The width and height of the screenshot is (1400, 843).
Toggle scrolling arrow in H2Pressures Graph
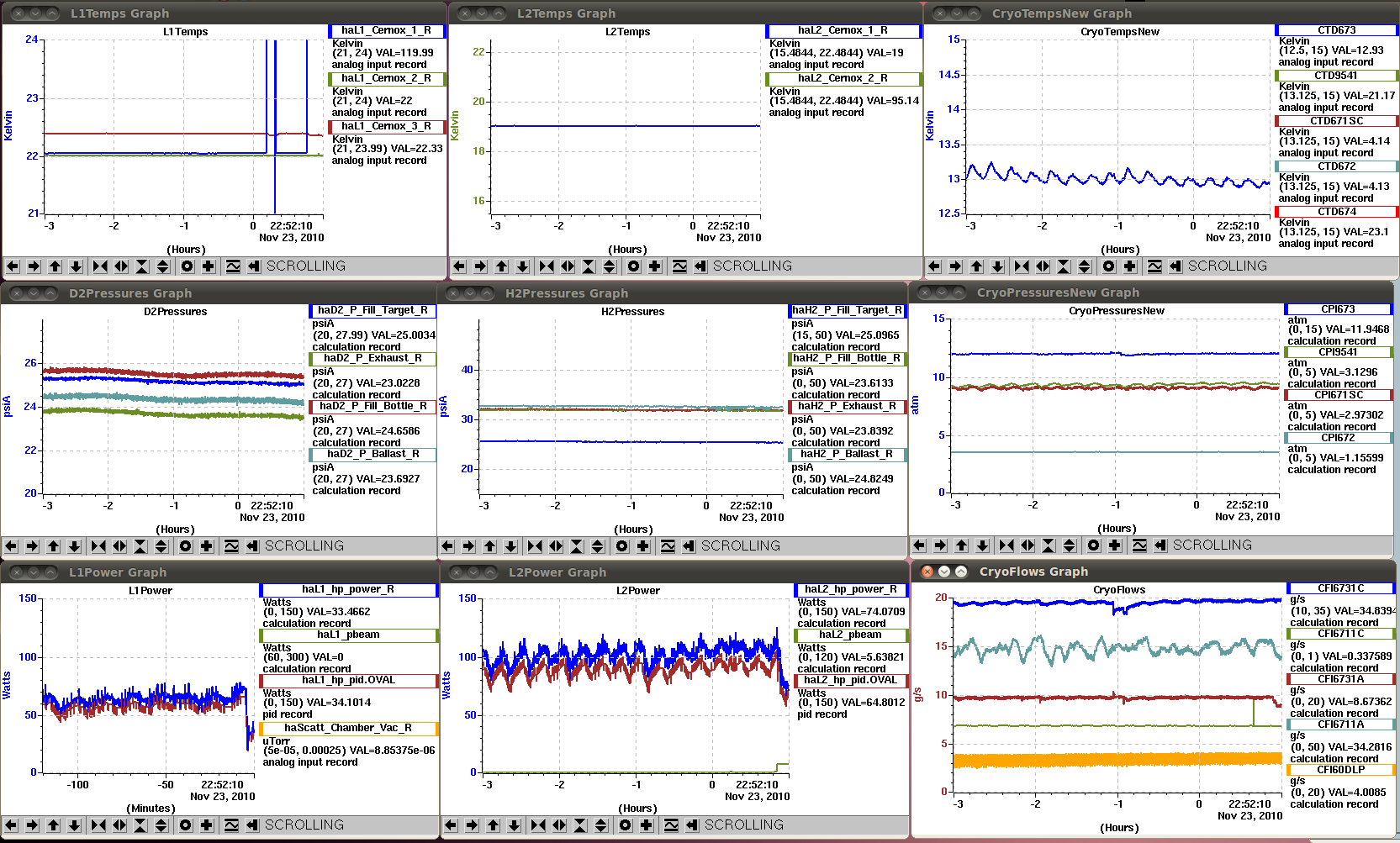(x=688, y=546)
